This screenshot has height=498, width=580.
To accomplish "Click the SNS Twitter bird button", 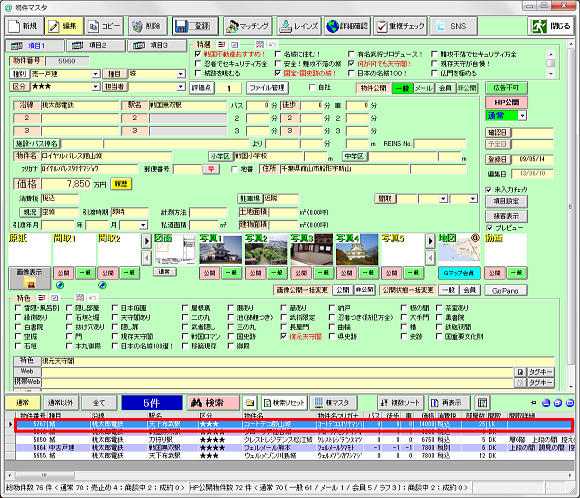I will point(453,26).
